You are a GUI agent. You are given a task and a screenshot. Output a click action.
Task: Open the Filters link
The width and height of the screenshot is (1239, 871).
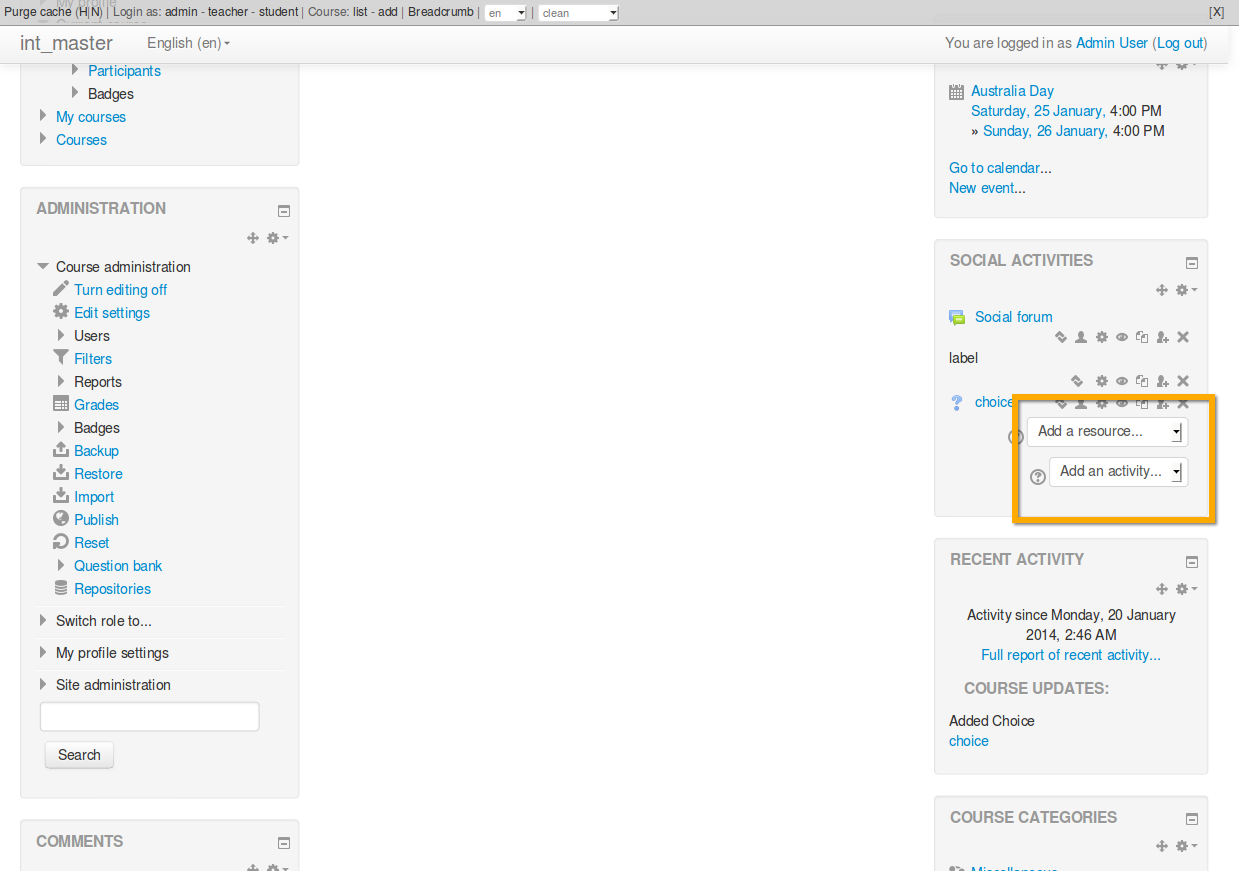point(93,359)
